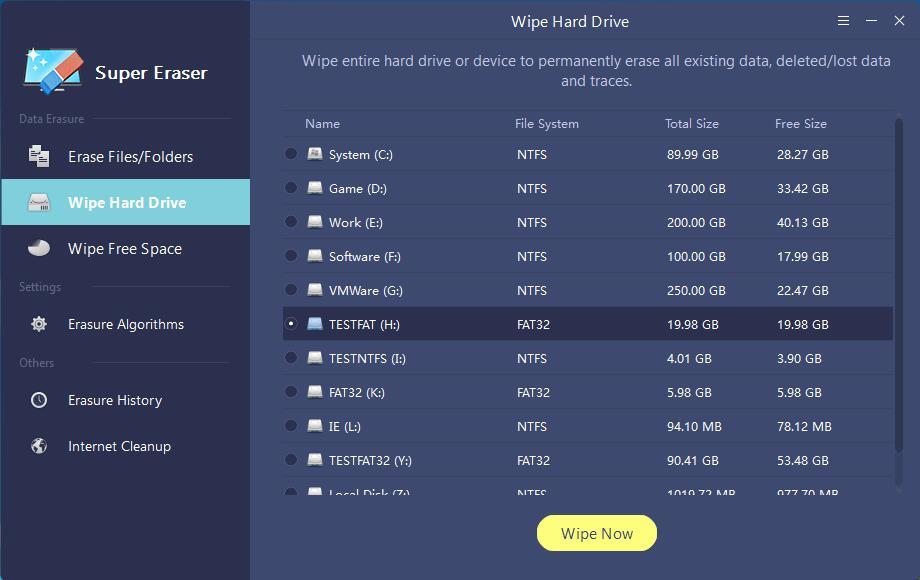Select the TESTNTFS (I:) radio button
Image resolution: width=920 pixels, height=580 pixels.
tap(290, 358)
